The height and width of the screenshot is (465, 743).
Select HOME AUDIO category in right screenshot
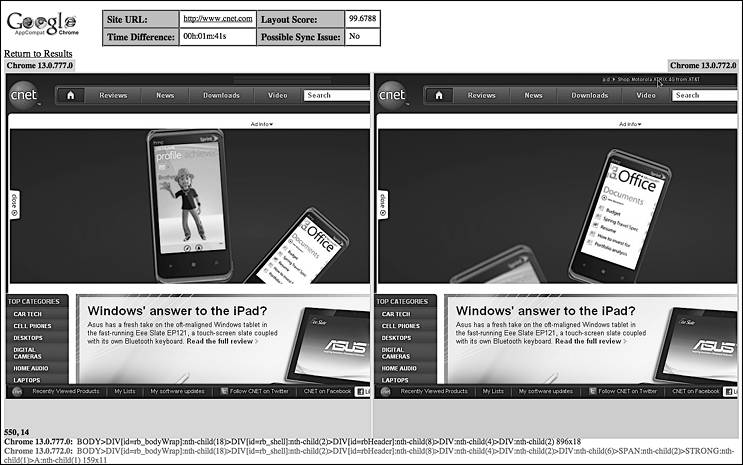tap(399, 368)
